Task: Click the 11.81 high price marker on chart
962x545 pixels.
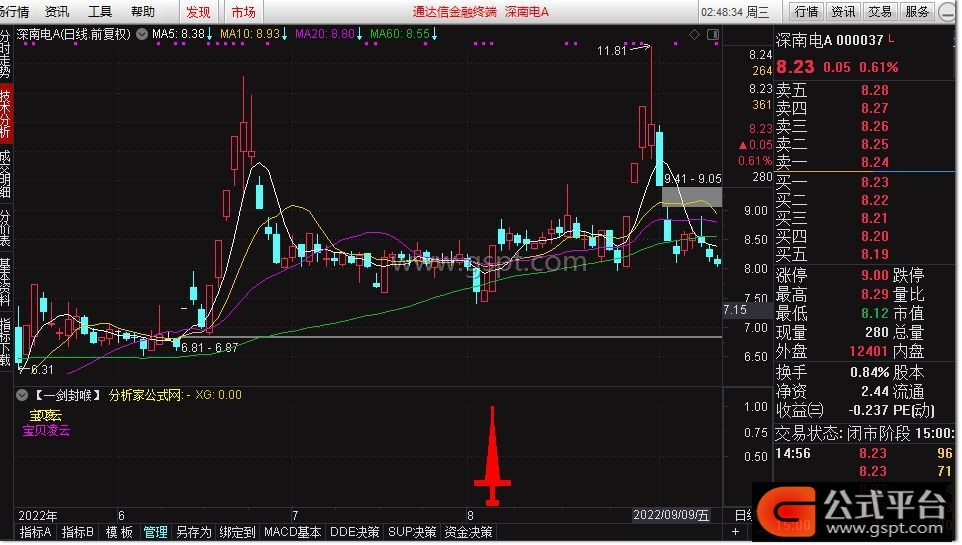Action: [612, 51]
